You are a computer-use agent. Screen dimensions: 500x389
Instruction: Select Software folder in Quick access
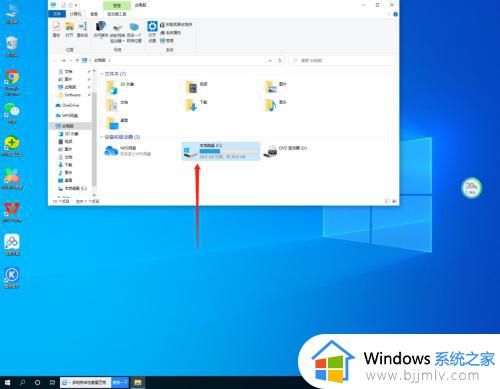(69, 95)
